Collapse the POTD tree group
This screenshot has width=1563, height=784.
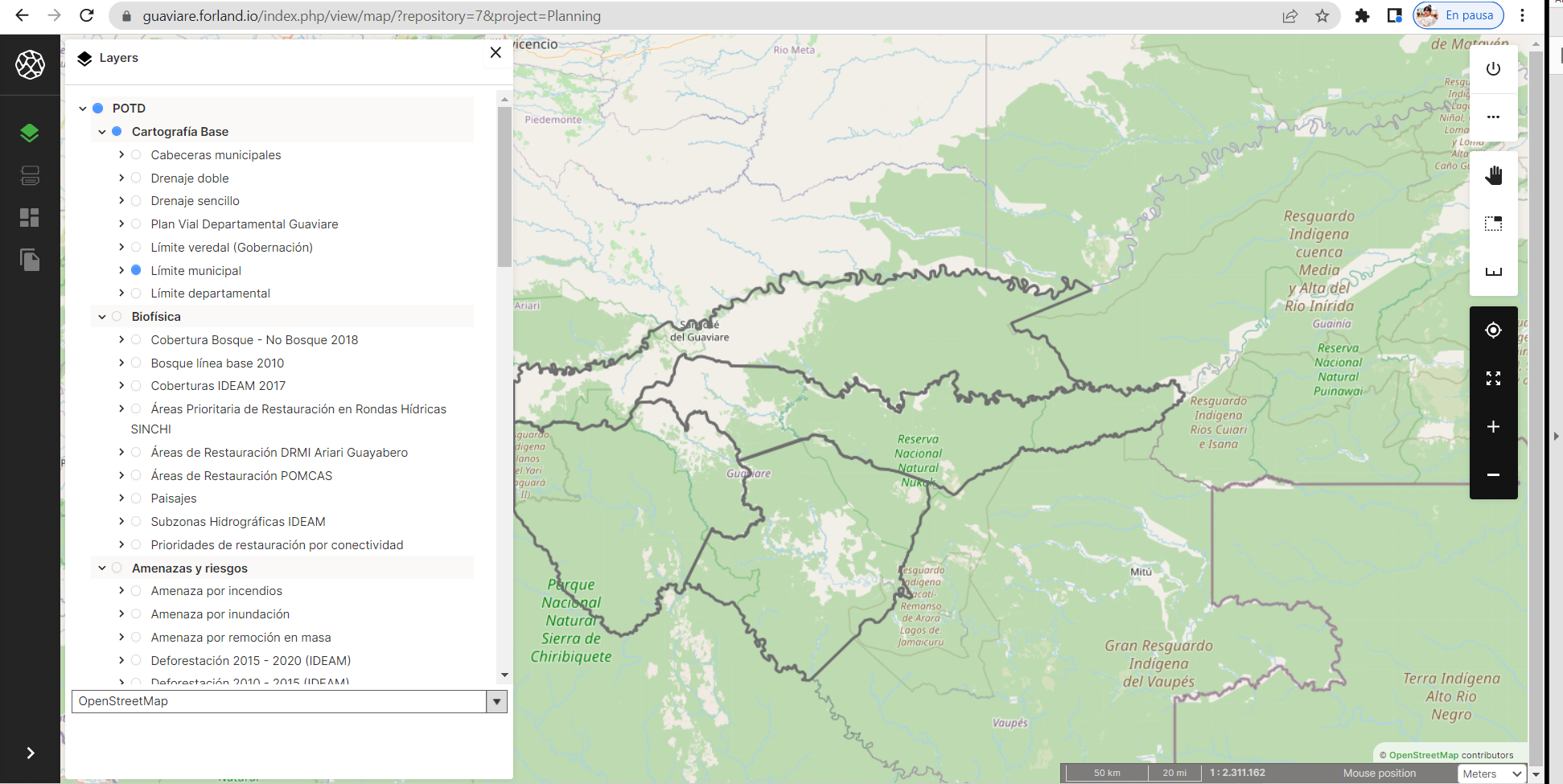click(x=83, y=109)
